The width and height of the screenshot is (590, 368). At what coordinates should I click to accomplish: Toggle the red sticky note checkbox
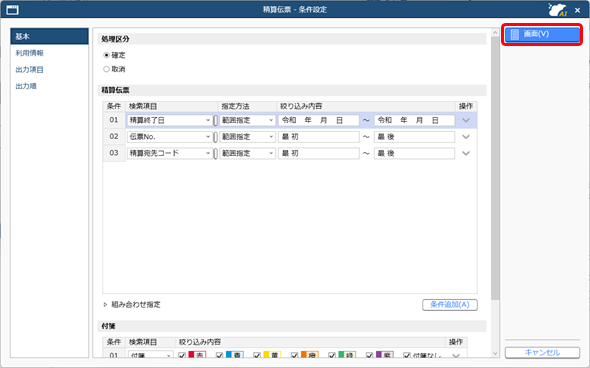point(182,355)
